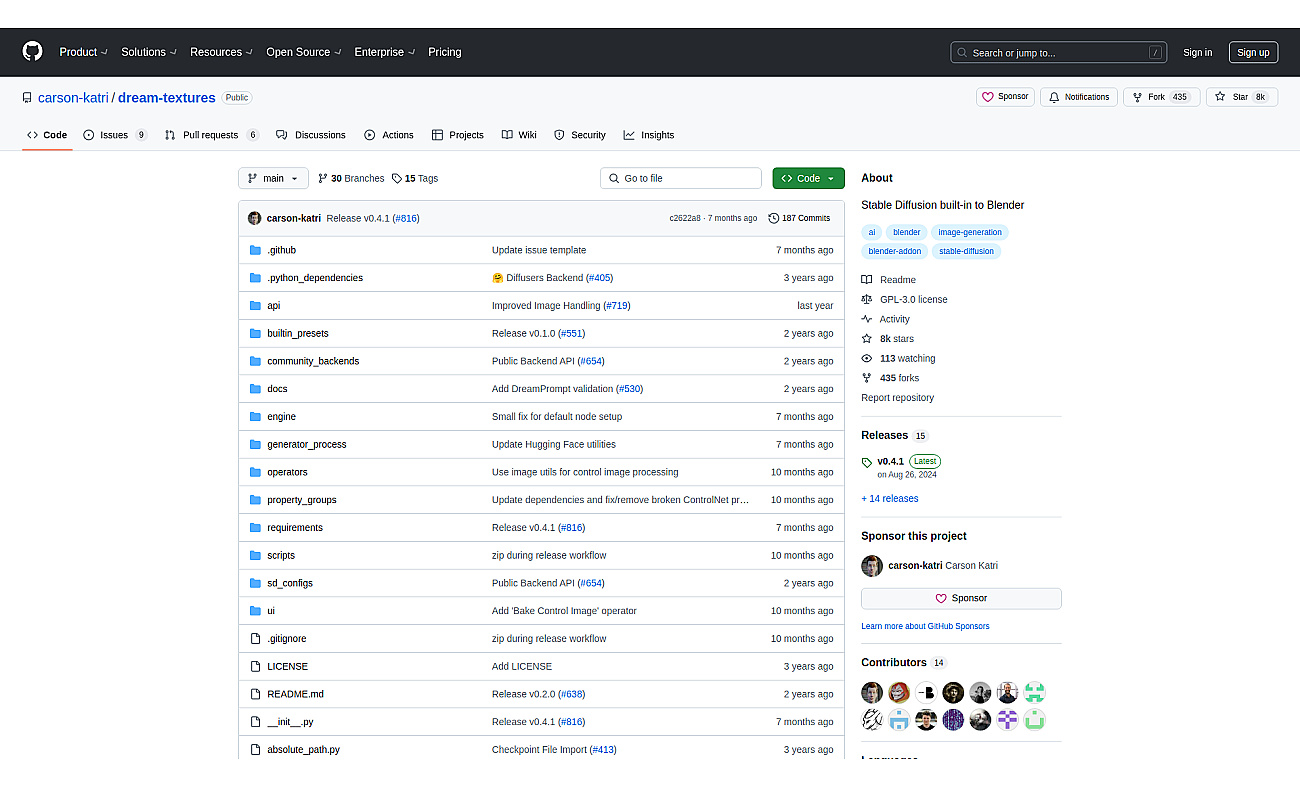Open the __init__.py file
This screenshot has height=788, width=1300.
[x=290, y=722]
